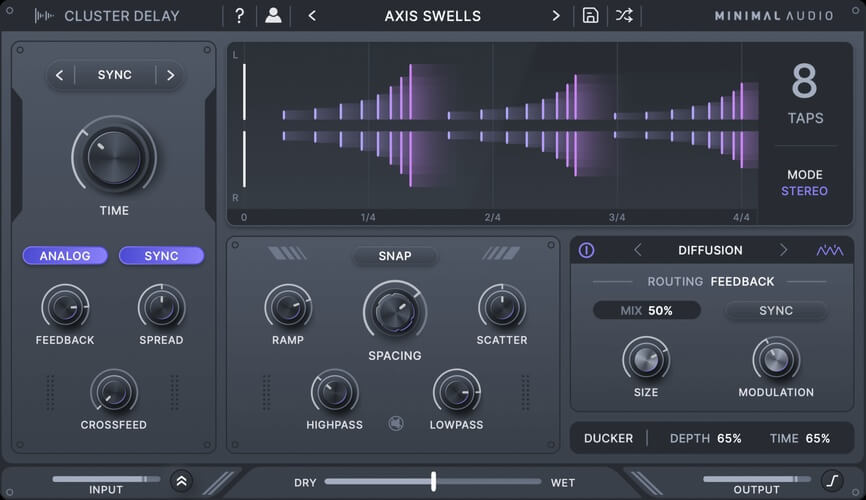Click the speaker icon between Highpass and Lowpass
866x500 pixels.
[396, 424]
